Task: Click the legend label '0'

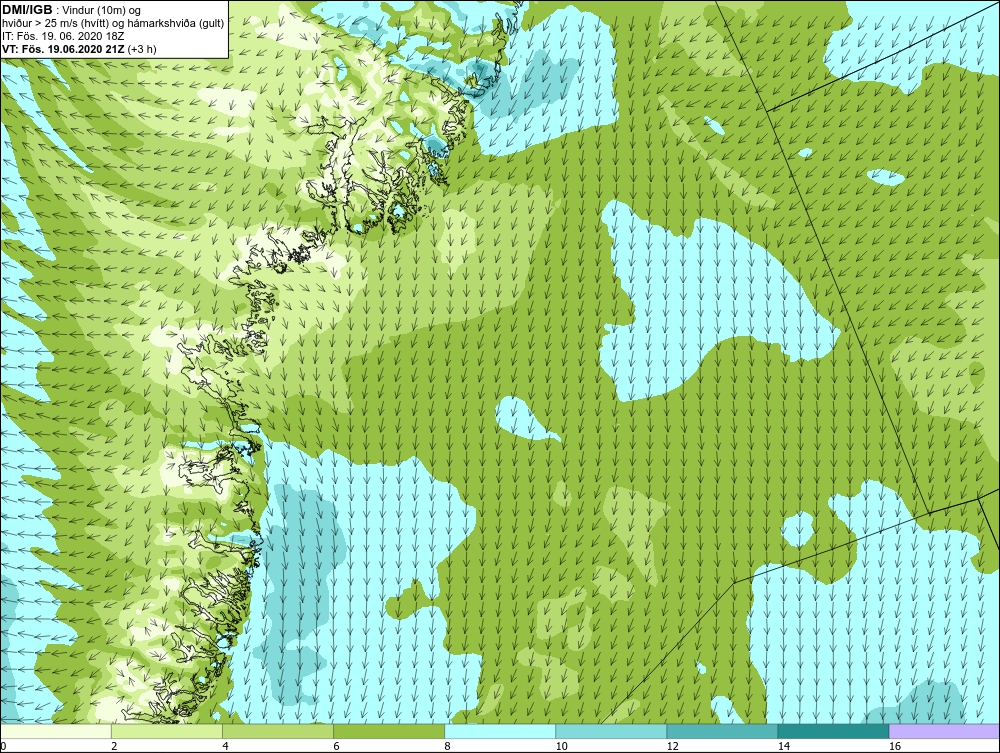Action: pos(3,747)
